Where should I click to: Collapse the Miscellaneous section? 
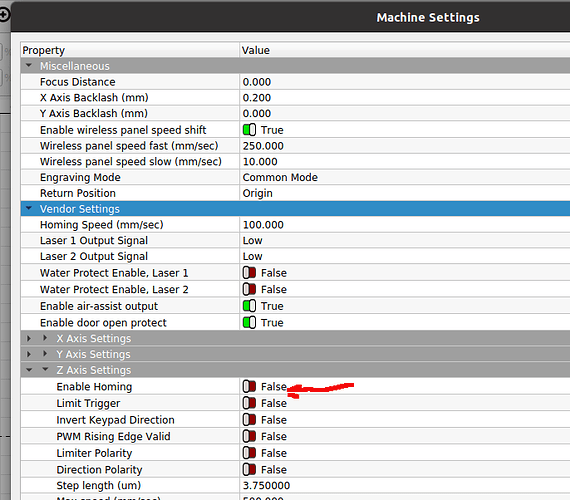click(29, 66)
